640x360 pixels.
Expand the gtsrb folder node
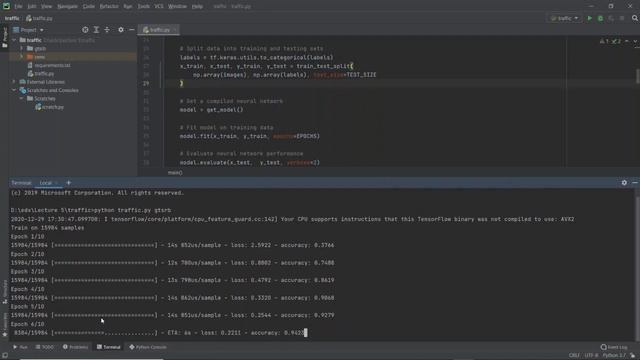pos(22,48)
